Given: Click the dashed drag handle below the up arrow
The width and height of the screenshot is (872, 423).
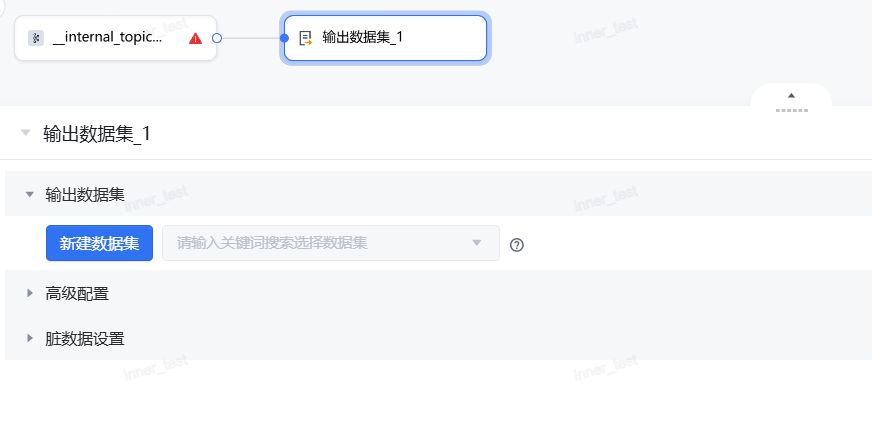Looking at the screenshot, I should pyautogui.click(x=791, y=109).
